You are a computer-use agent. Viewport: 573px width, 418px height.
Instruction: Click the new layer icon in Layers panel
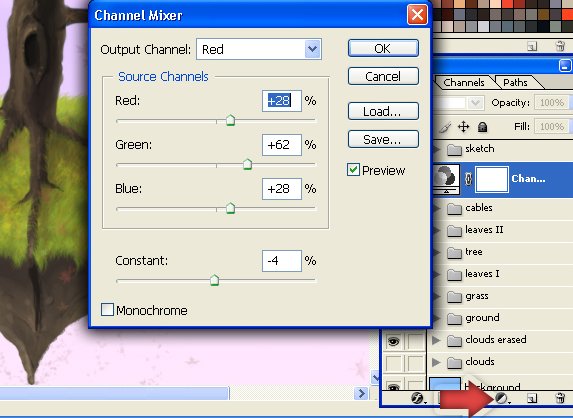coord(532,398)
